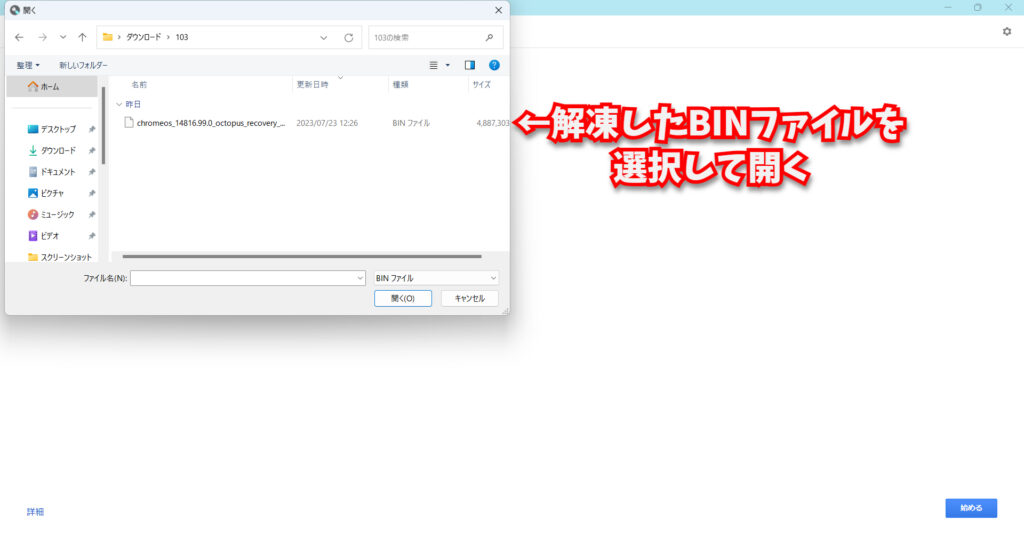Collapse the 昨日 date group

(x=119, y=104)
